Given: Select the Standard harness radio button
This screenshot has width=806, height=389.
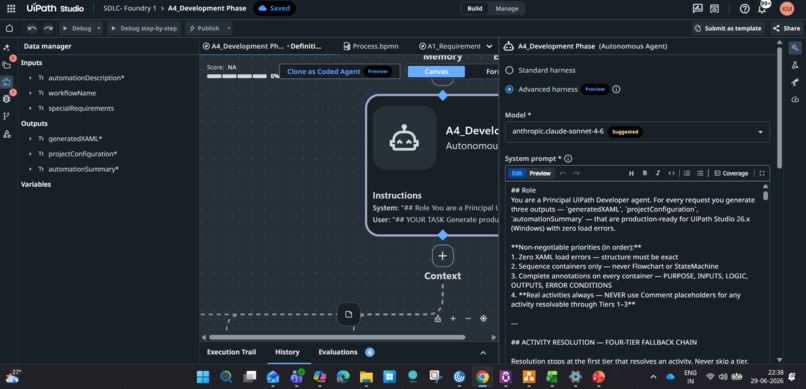Looking at the screenshot, I should point(509,70).
